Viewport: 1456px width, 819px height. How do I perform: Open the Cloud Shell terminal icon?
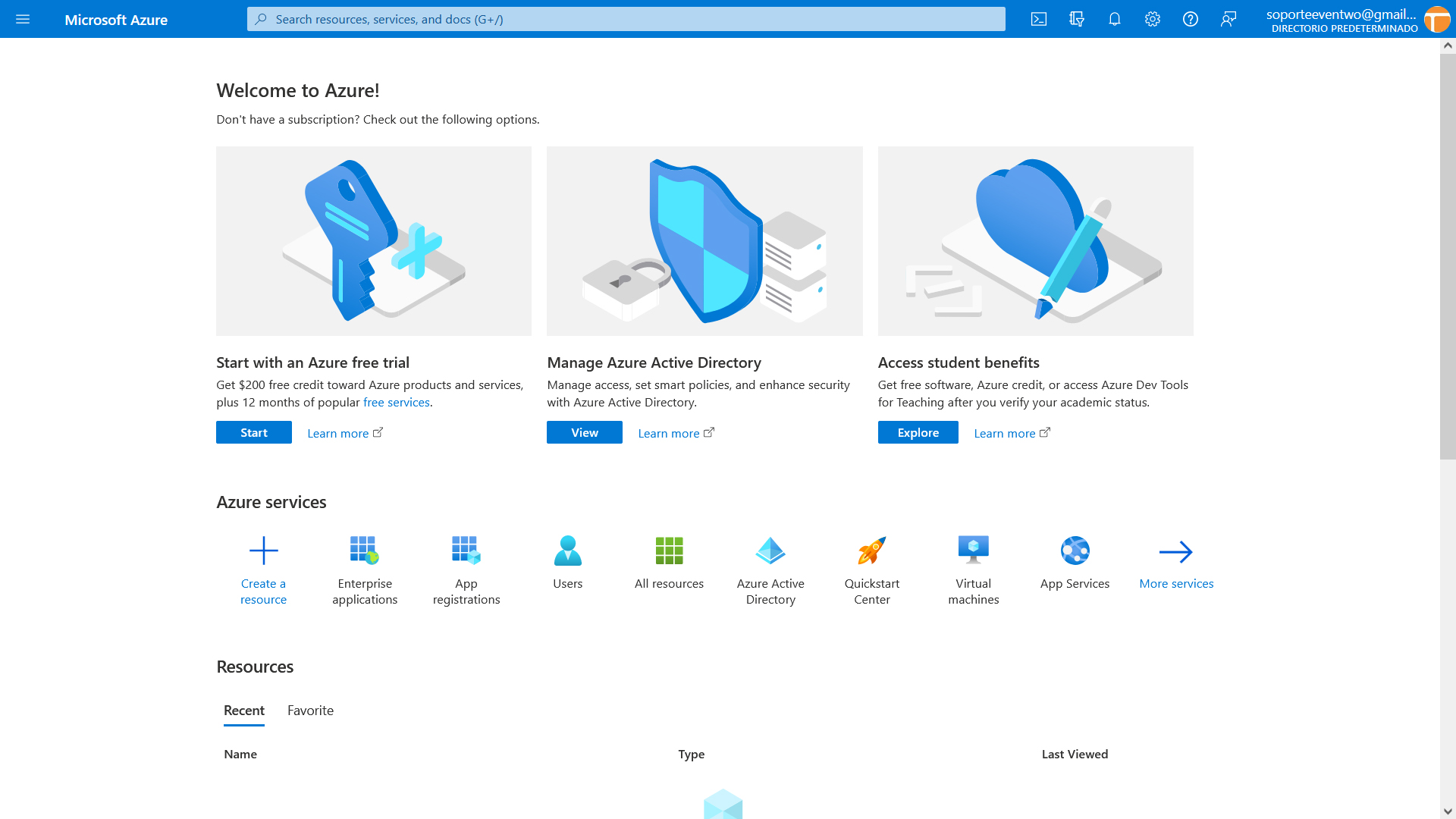tap(1039, 19)
